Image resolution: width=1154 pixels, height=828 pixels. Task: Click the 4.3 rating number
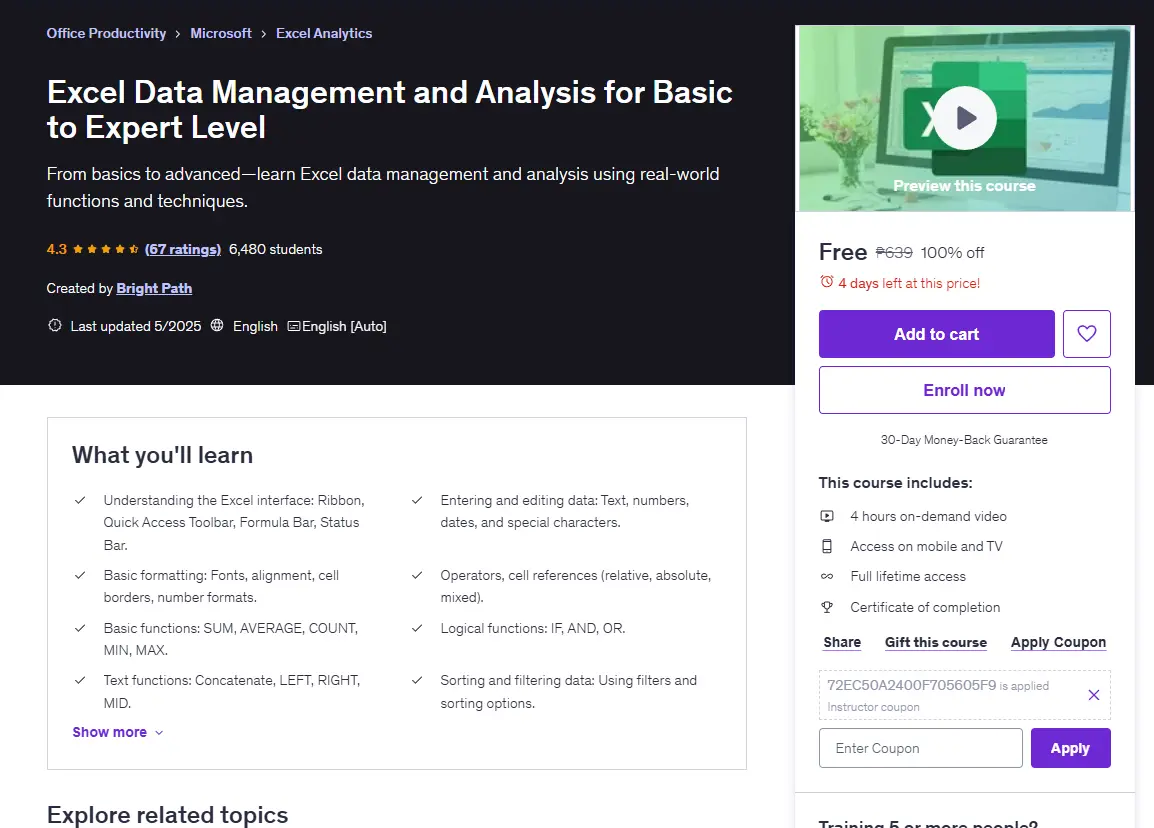57,250
